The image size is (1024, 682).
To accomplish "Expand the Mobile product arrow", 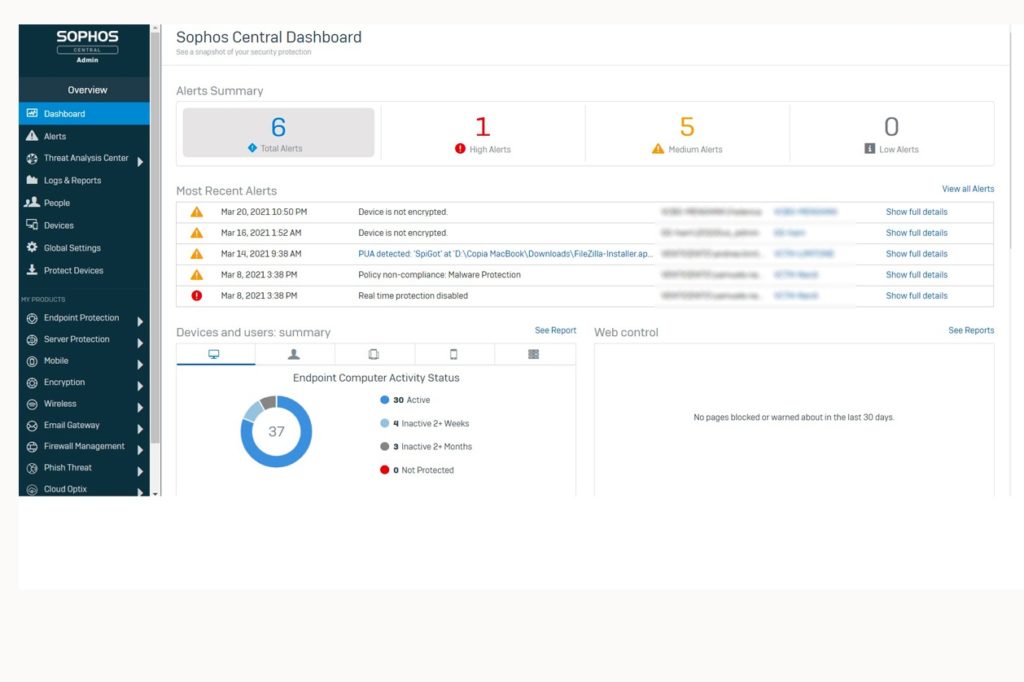I will coord(140,365).
